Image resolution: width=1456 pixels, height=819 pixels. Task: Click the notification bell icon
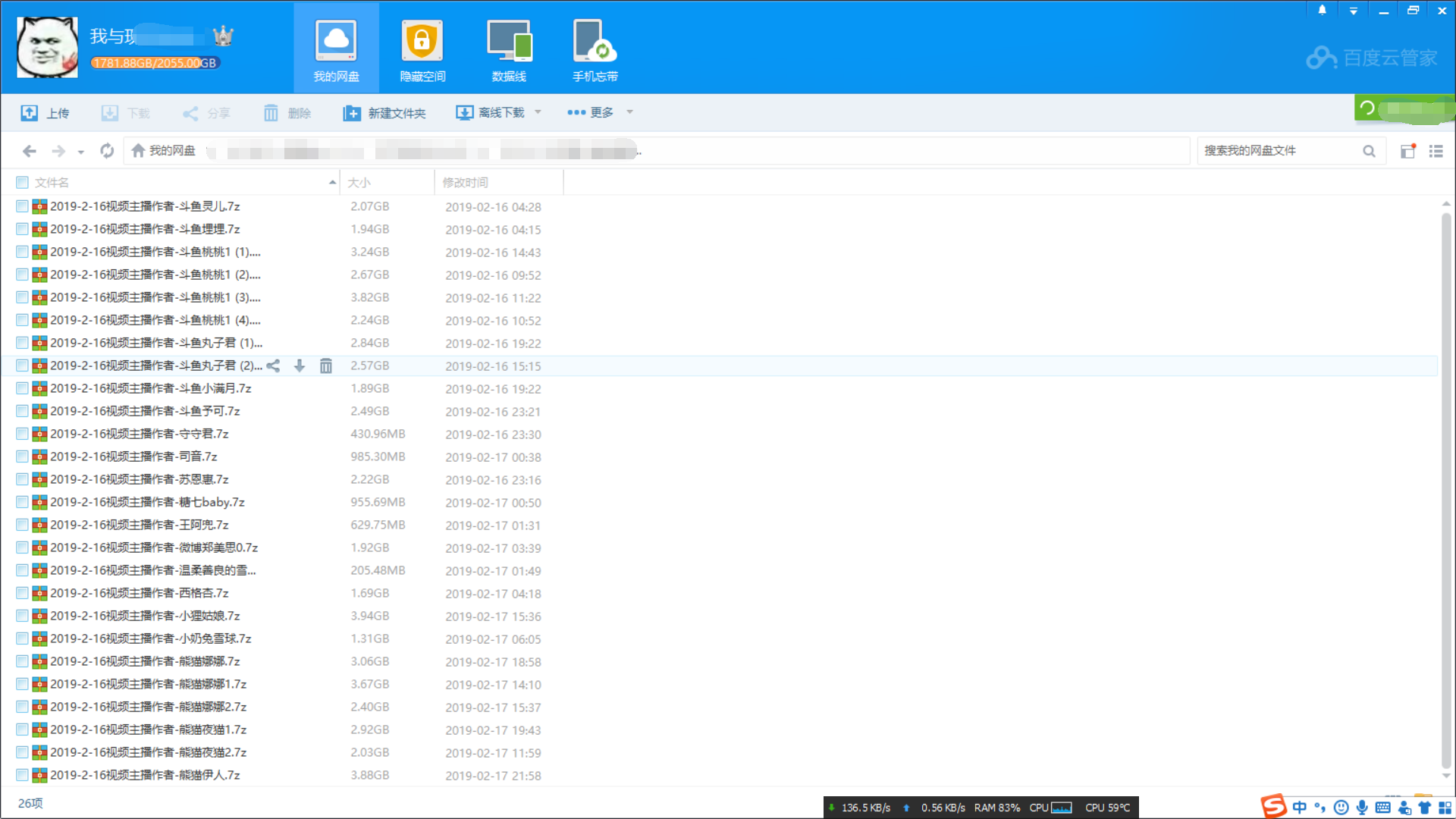(1323, 10)
